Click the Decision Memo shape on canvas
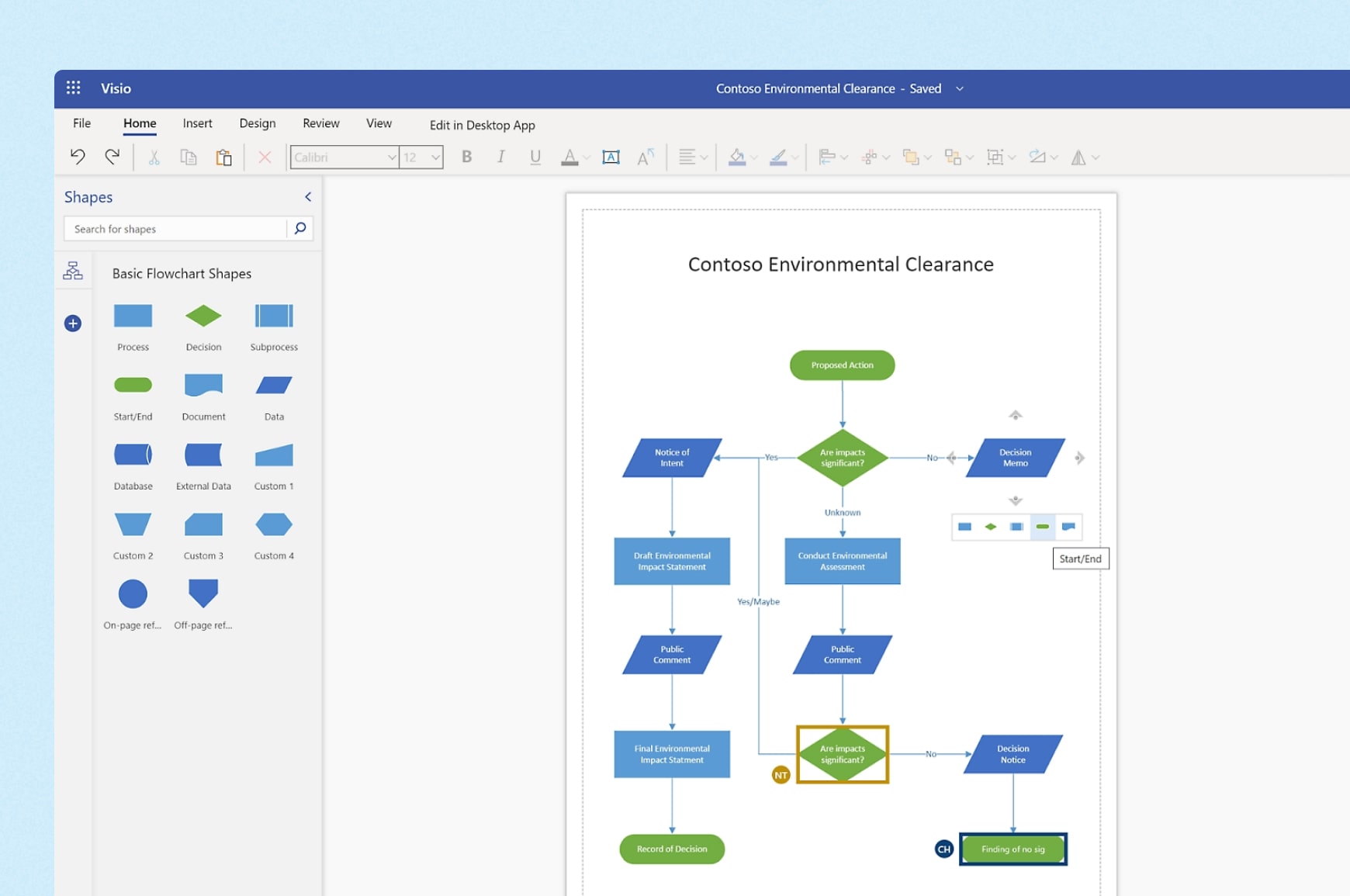Image resolution: width=1350 pixels, height=896 pixels. [1015, 458]
